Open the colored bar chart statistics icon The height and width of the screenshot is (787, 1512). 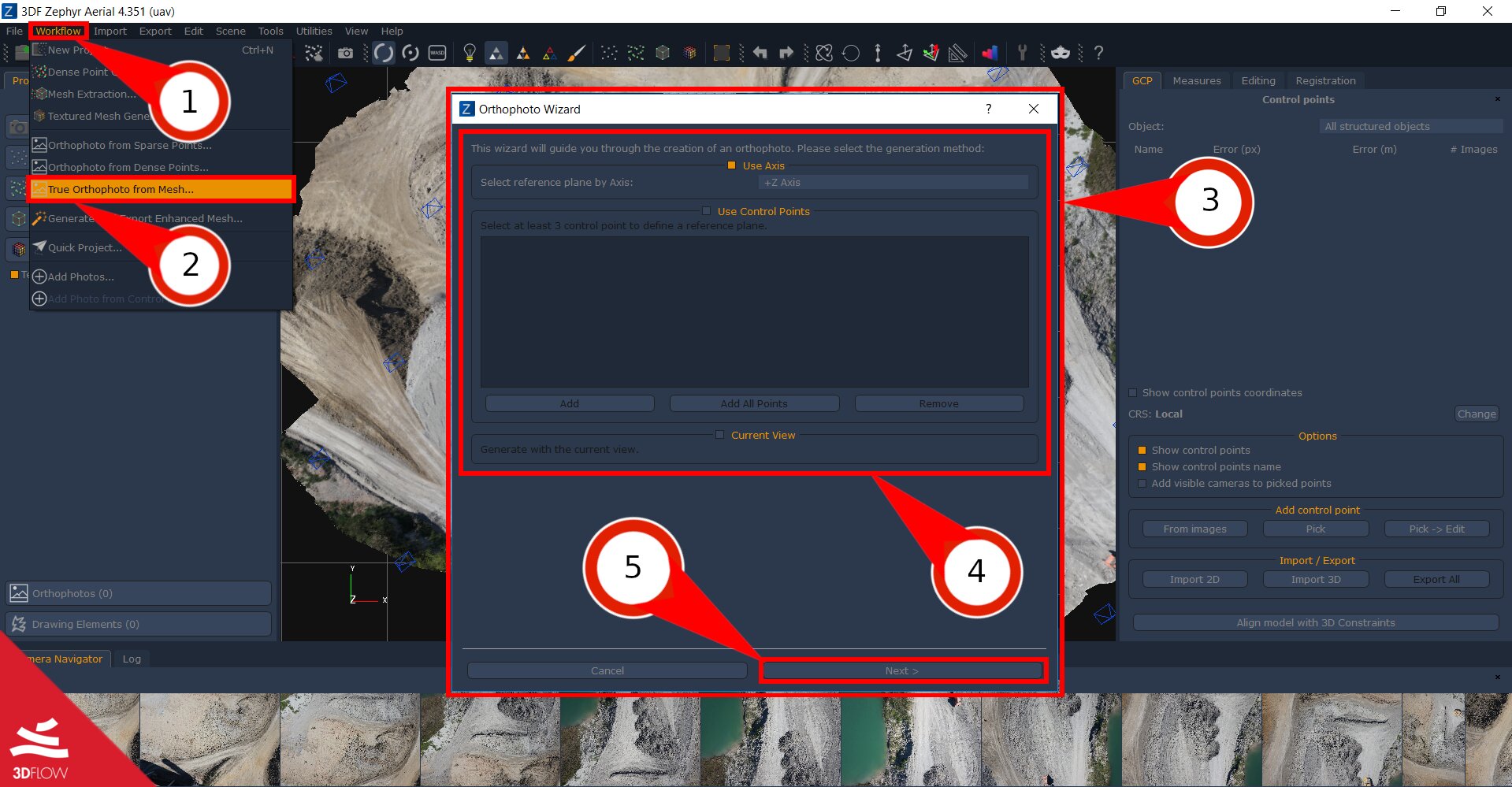(x=990, y=53)
